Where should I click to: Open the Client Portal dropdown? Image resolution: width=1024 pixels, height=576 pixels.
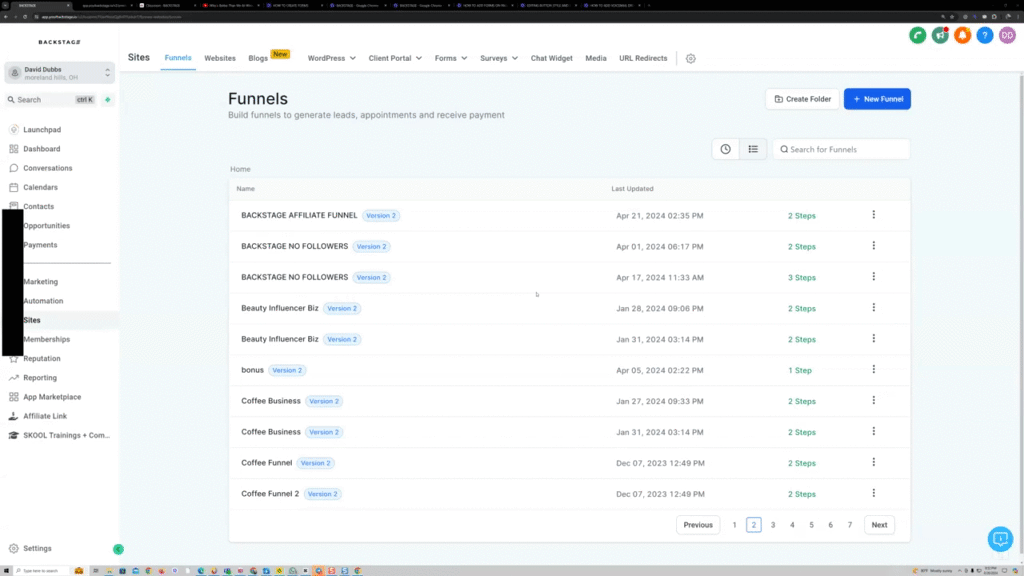point(394,58)
